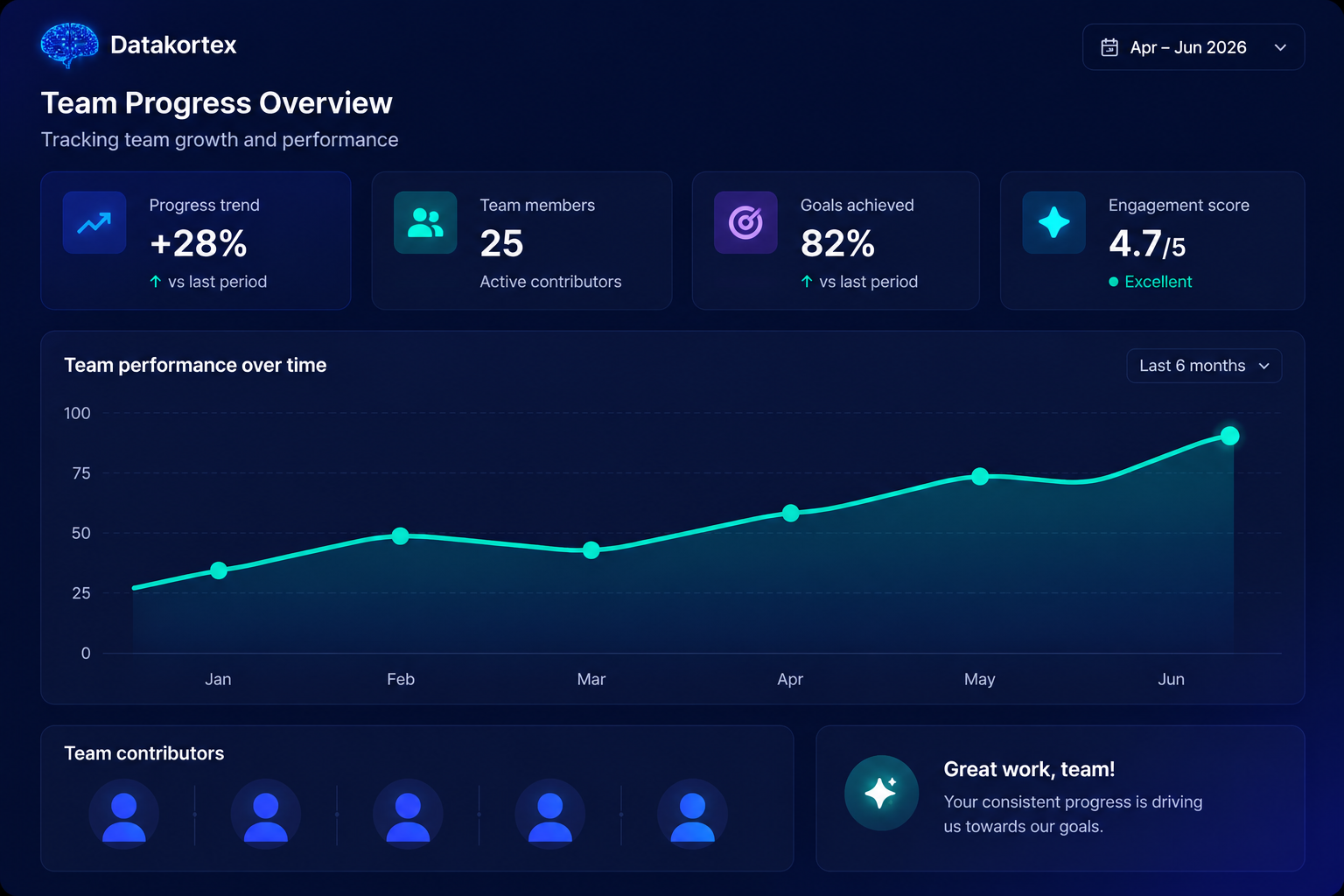Click the Progress trend rising-arrow icon
The image size is (1344, 896).
(94, 222)
